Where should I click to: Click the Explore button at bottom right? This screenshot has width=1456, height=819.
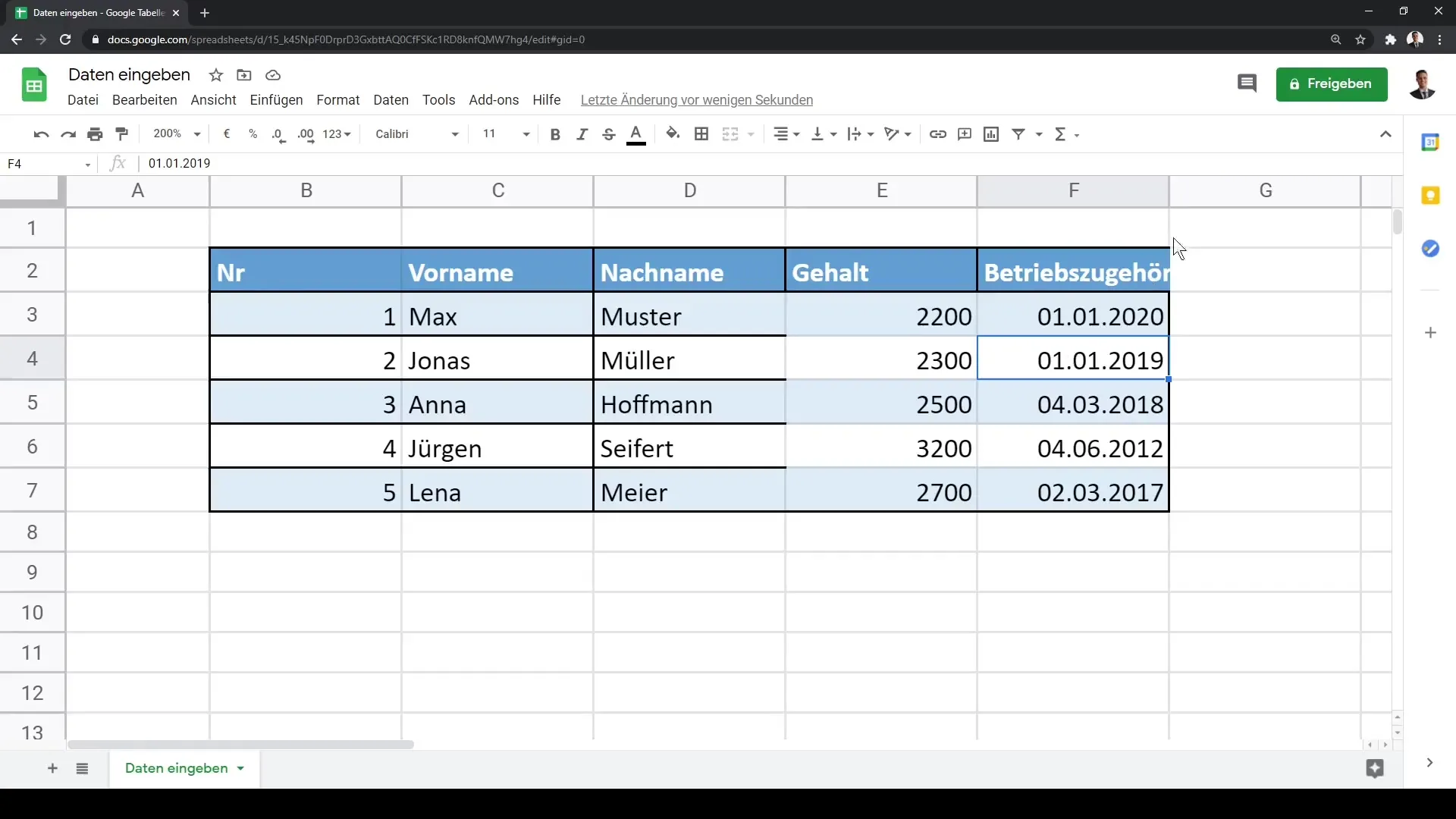(x=1375, y=769)
